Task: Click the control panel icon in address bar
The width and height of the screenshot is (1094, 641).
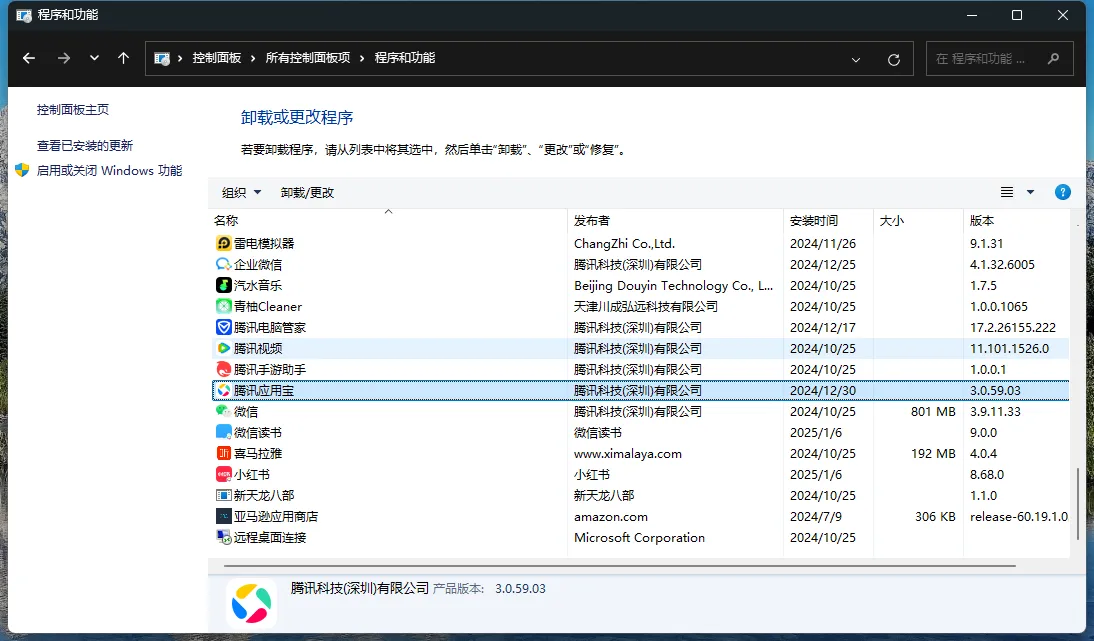Action: pyautogui.click(x=162, y=59)
